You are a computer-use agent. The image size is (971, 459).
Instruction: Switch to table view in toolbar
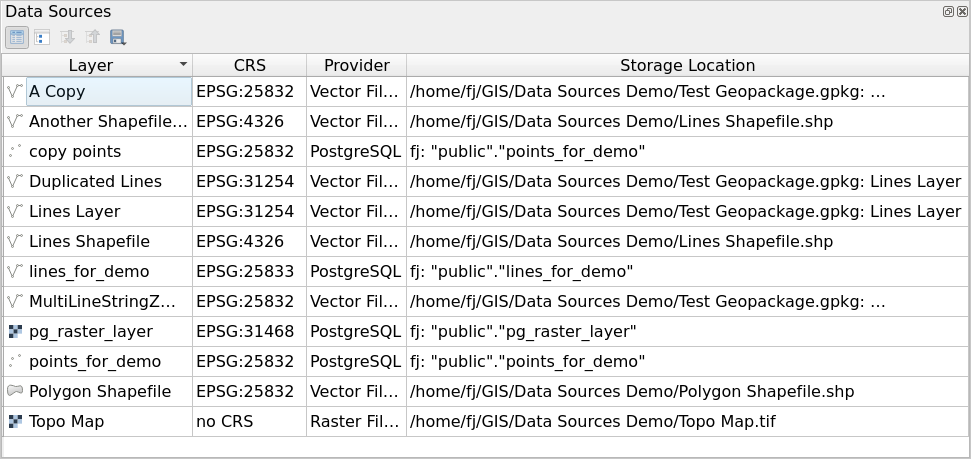[x=17, y=37]
